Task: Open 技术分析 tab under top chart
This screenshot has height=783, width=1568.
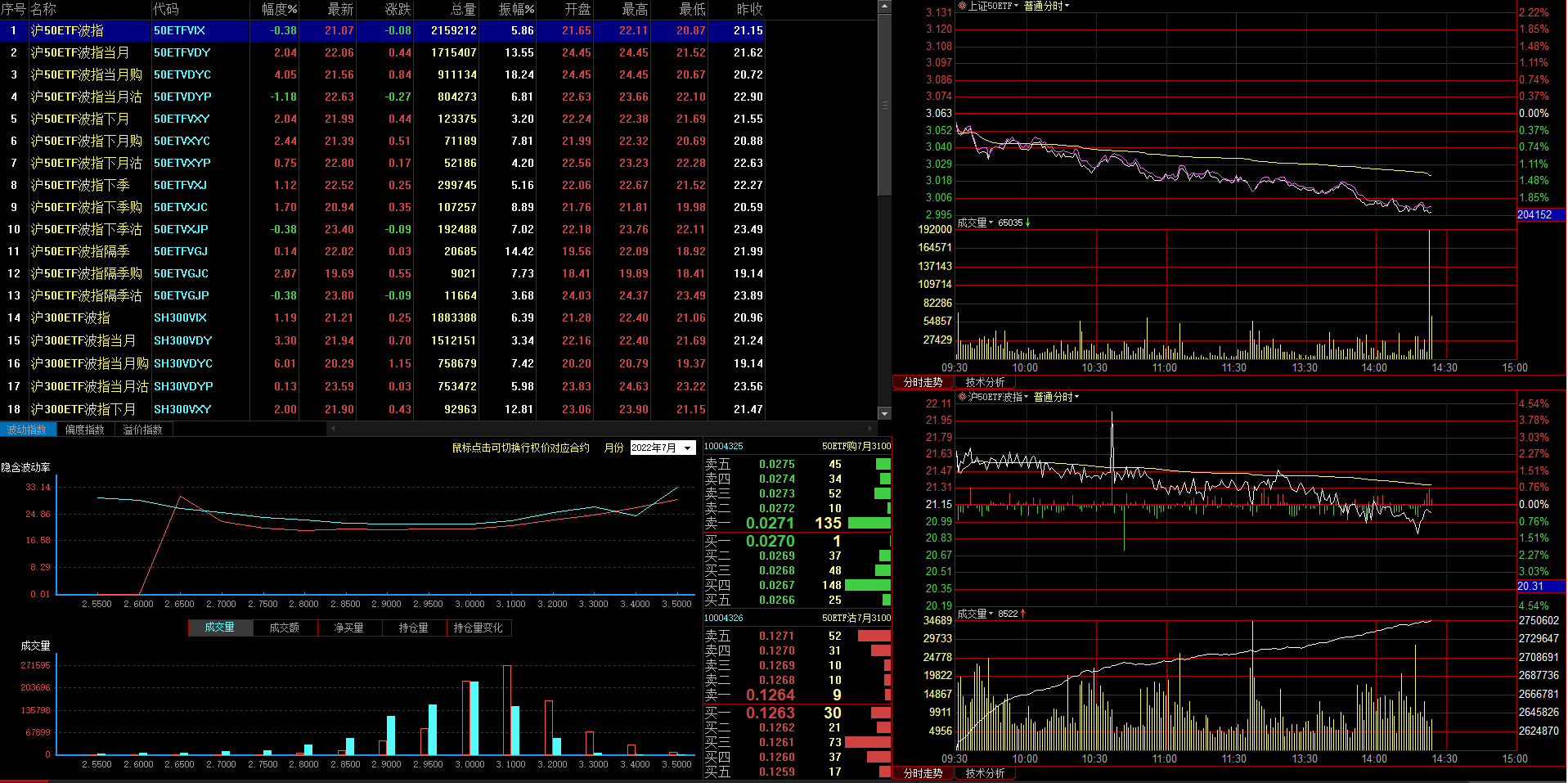Action: 985,382
